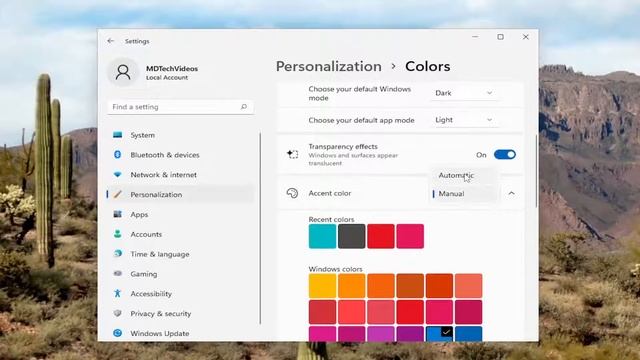Screen dimensions: 640x360
Task: Go to Bluetooth & devices page
Action: (180, 155)
